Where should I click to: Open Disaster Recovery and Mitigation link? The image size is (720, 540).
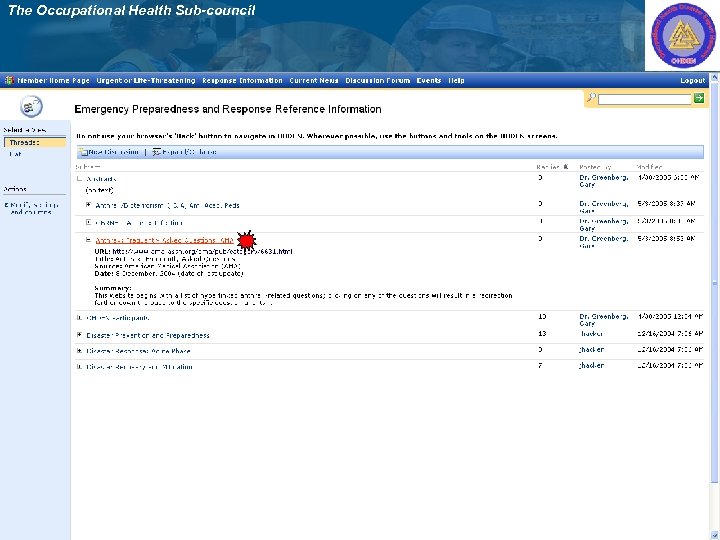point(140,367)
